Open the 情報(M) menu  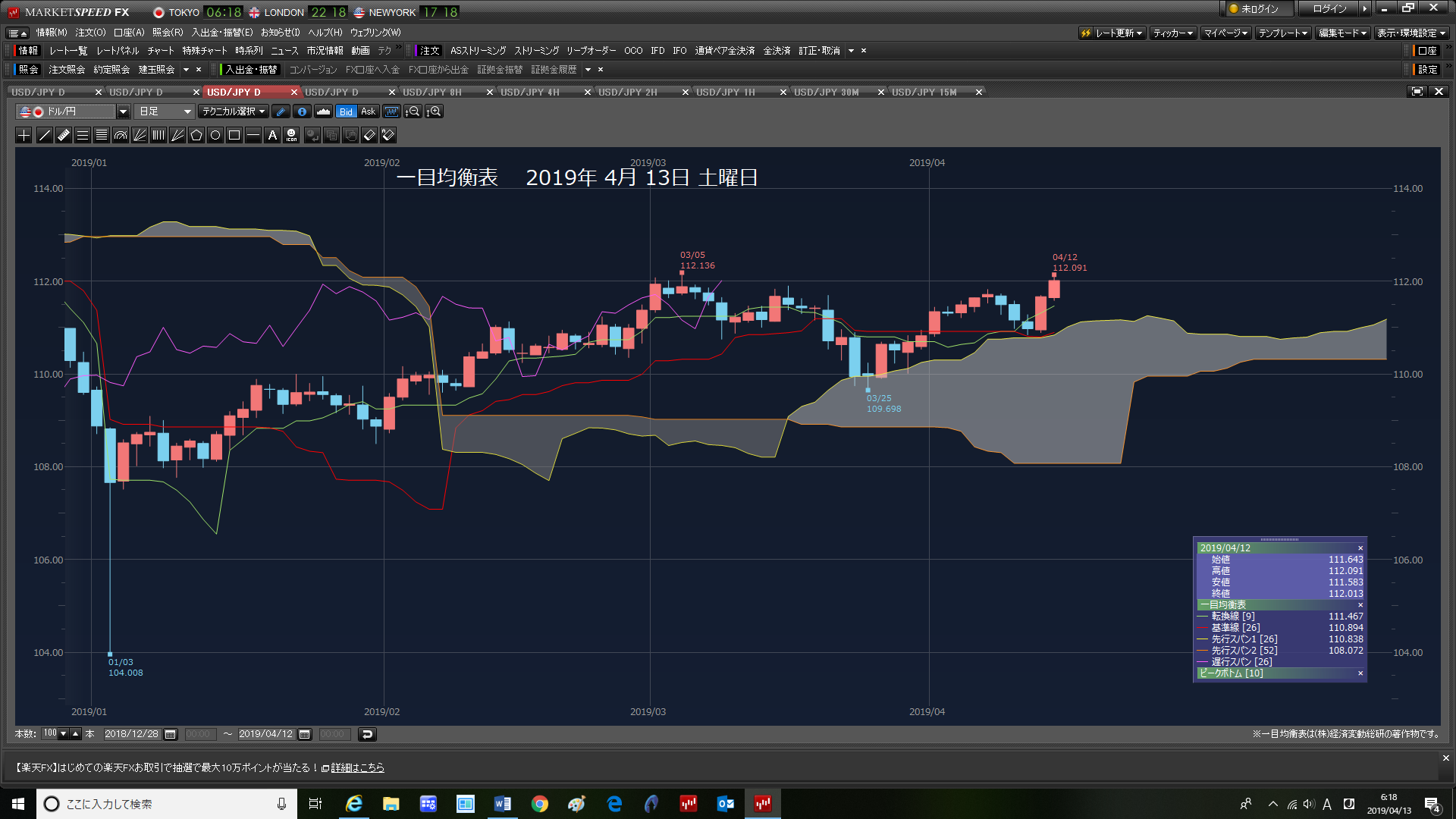pos(52,33)
